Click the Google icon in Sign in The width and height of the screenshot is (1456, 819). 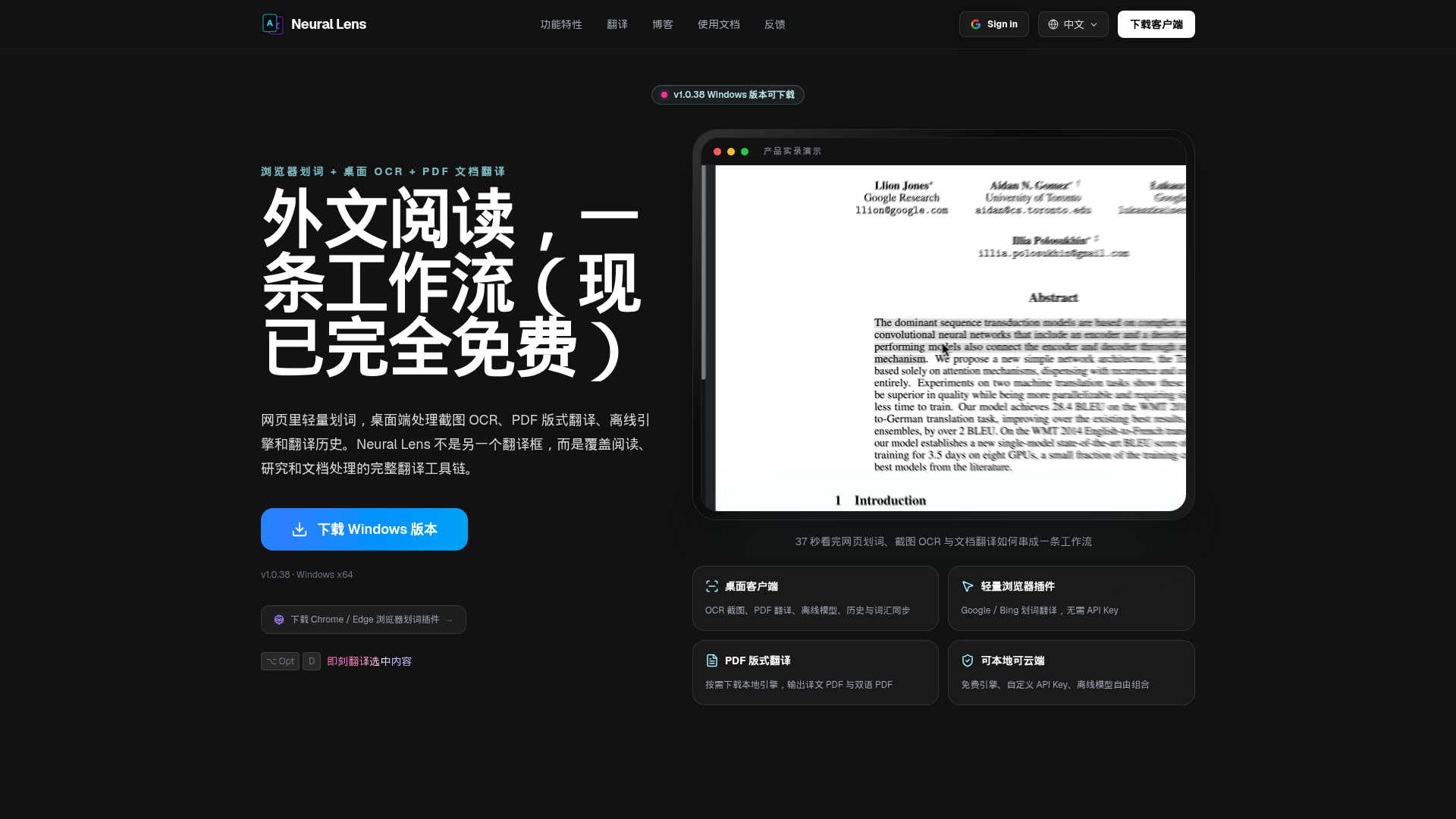976,24
